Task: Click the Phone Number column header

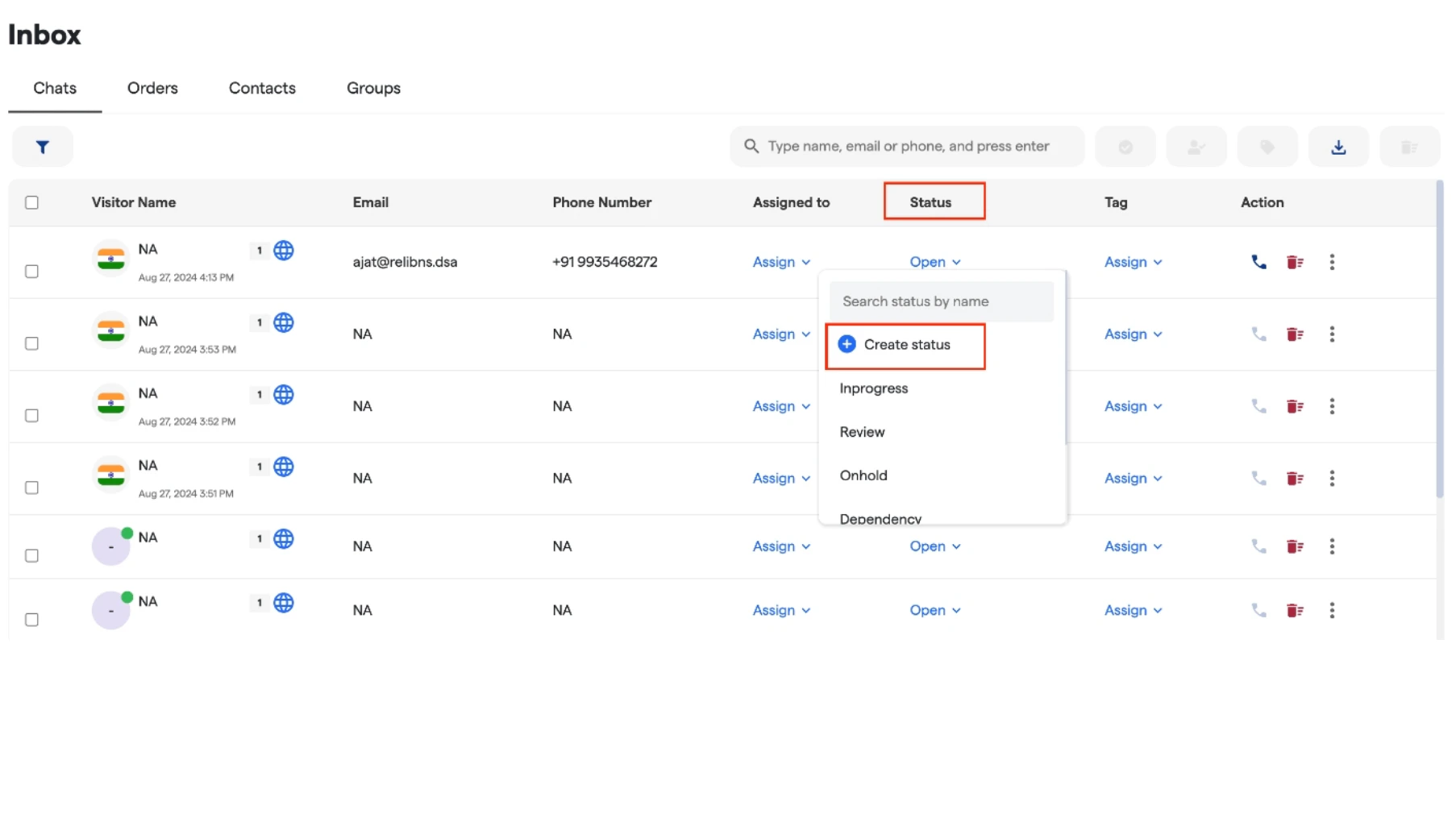Action: (x=601, y=202)
